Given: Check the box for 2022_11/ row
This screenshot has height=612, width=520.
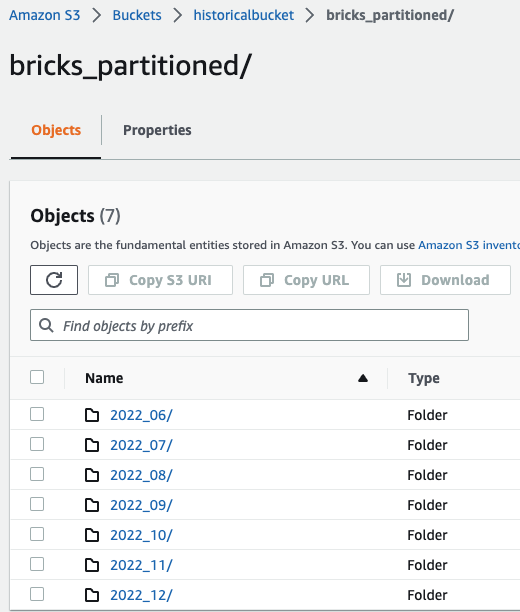Looking at the screenshot, I should coord(37,564).
